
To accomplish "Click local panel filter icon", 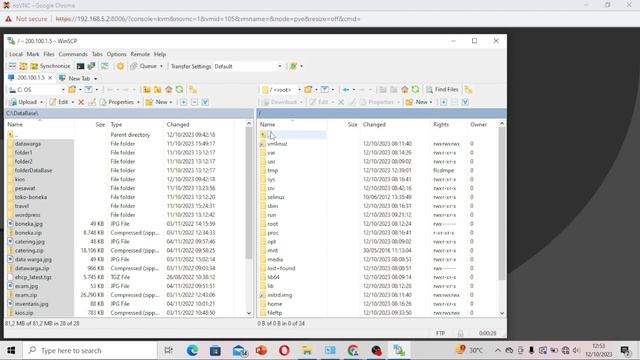I will point(89,90).
